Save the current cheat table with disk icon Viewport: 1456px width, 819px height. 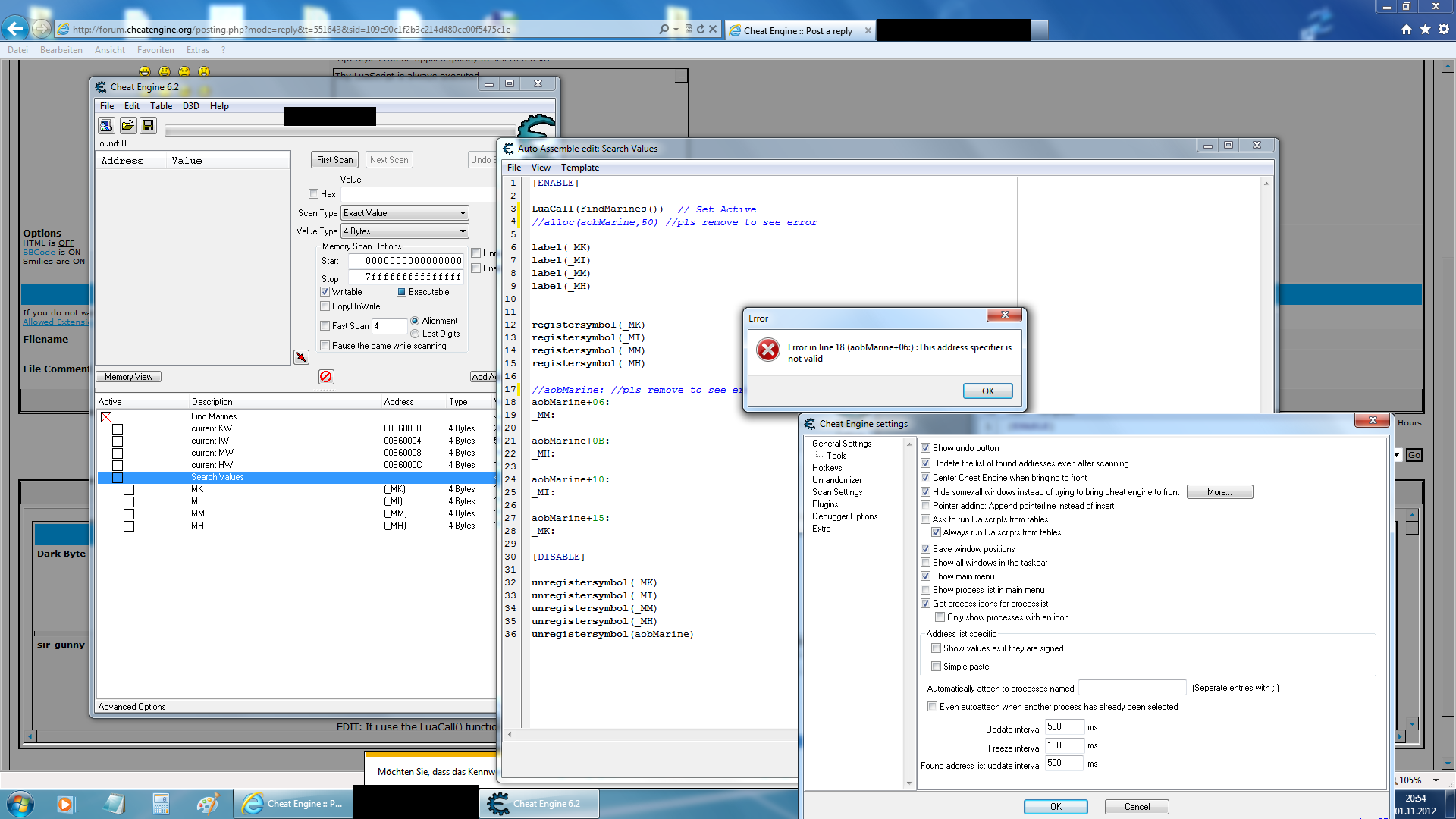(148, 125)
